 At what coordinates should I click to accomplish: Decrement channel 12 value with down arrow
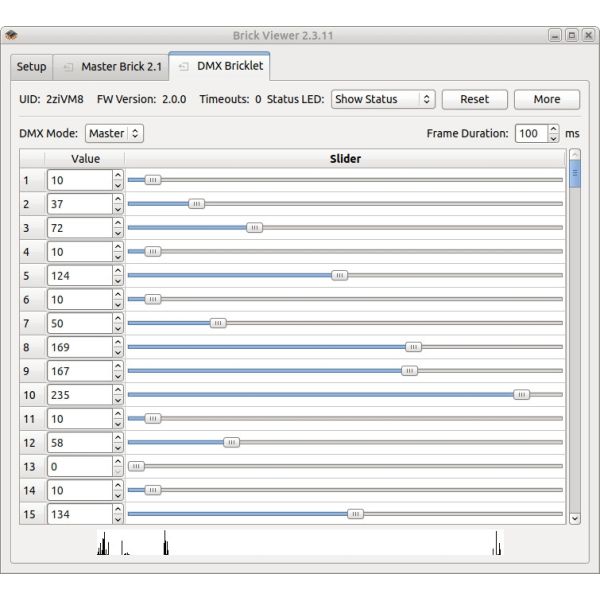[118, 448]
